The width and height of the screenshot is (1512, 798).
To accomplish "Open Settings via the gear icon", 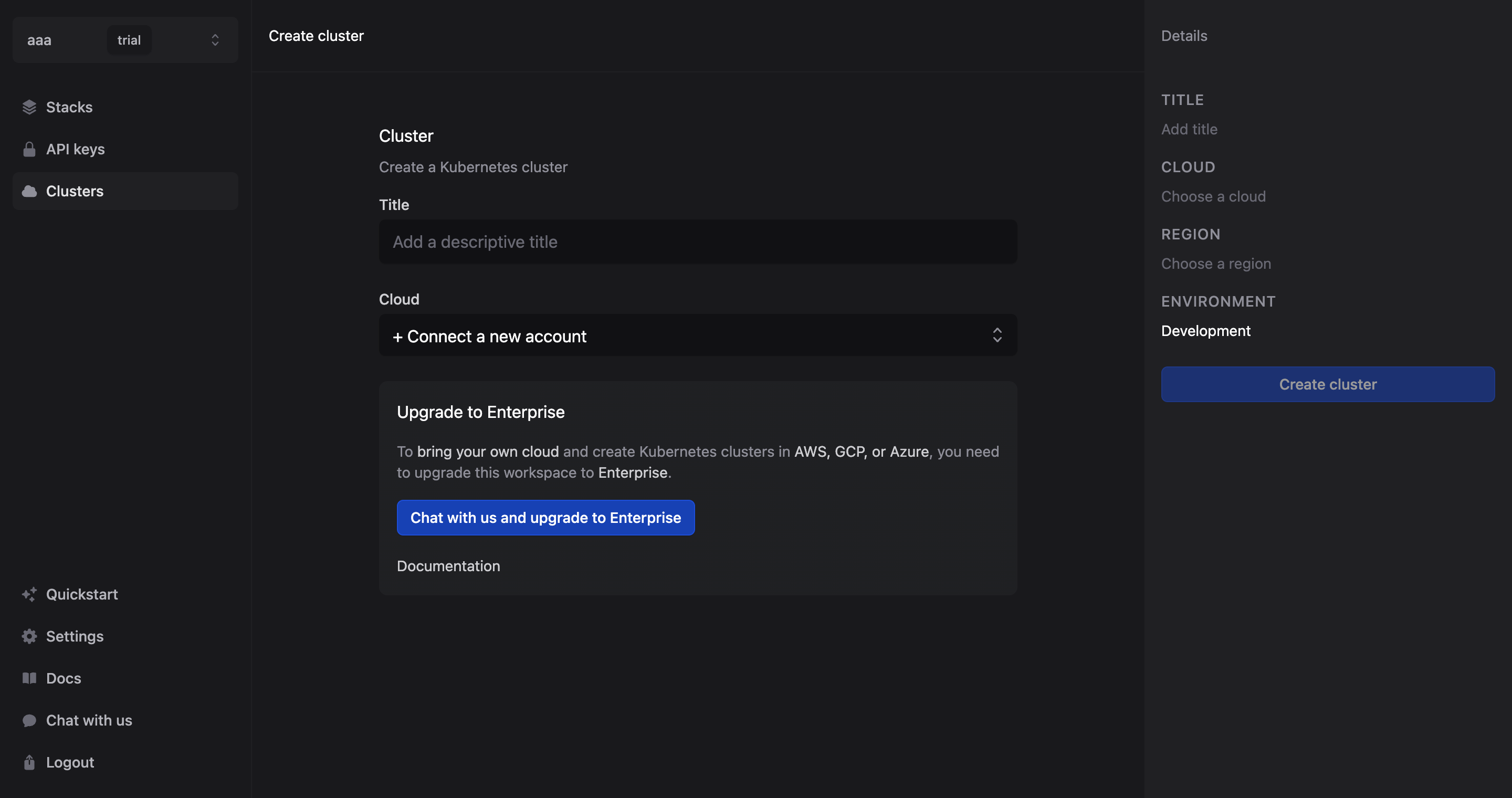I will [x=29, y=636].
